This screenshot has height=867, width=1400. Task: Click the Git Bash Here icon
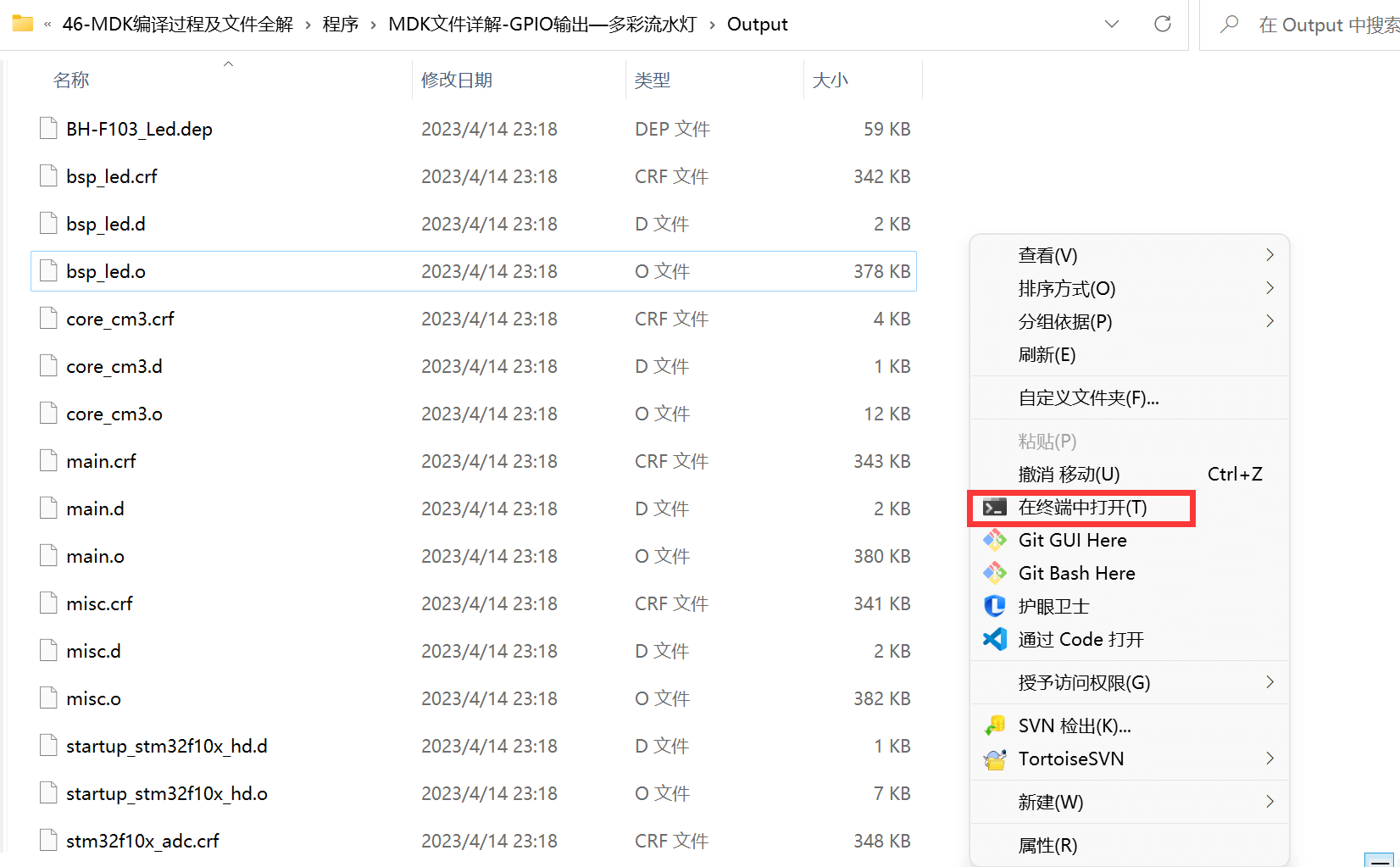pos(994,574)
